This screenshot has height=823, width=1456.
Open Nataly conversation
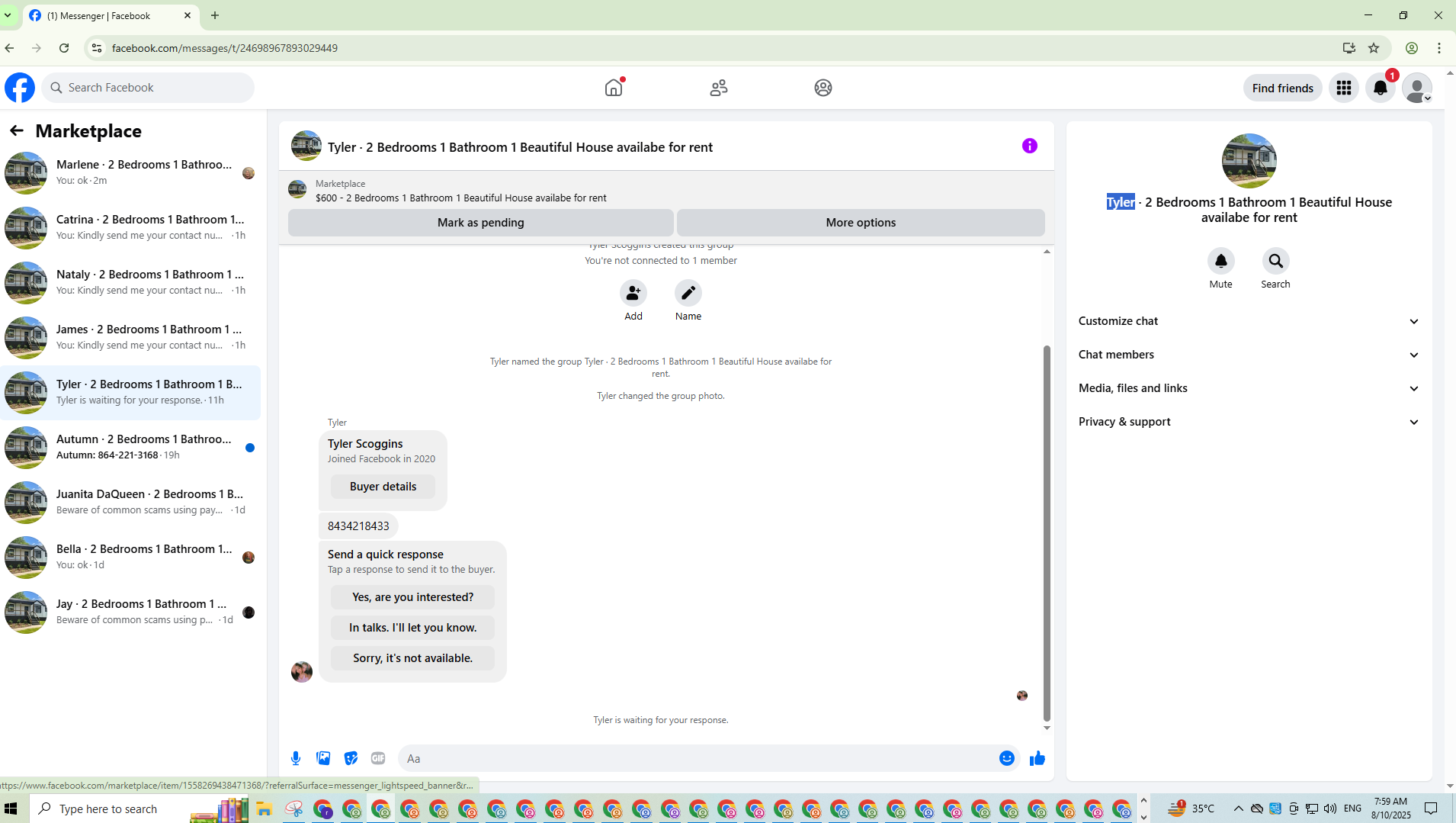click(130, 282)
